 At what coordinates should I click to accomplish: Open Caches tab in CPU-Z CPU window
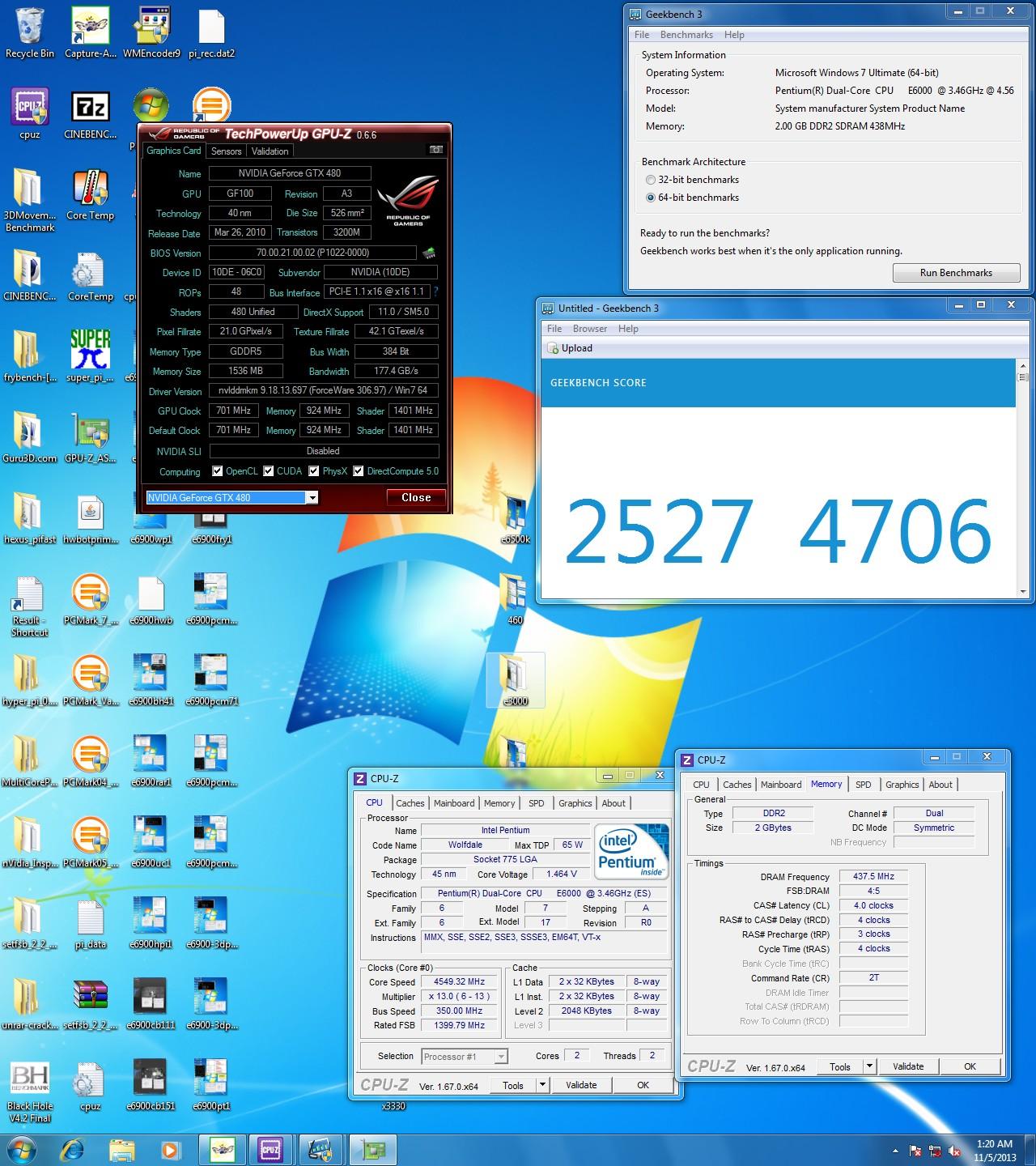tap(410, 803)
